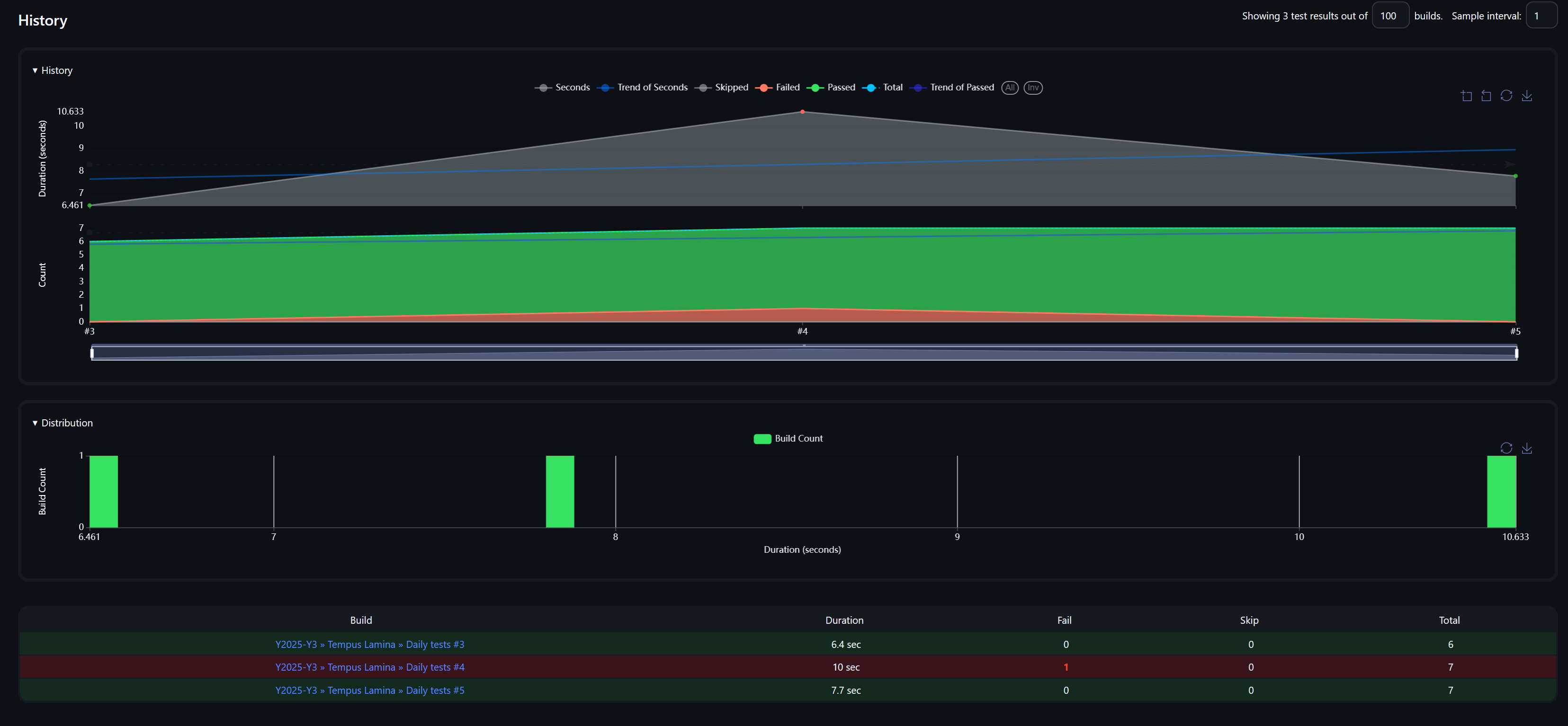Save the History chart as an image
The height and width of the screenshot is (726, 1568).
(x=1527, y=96)
